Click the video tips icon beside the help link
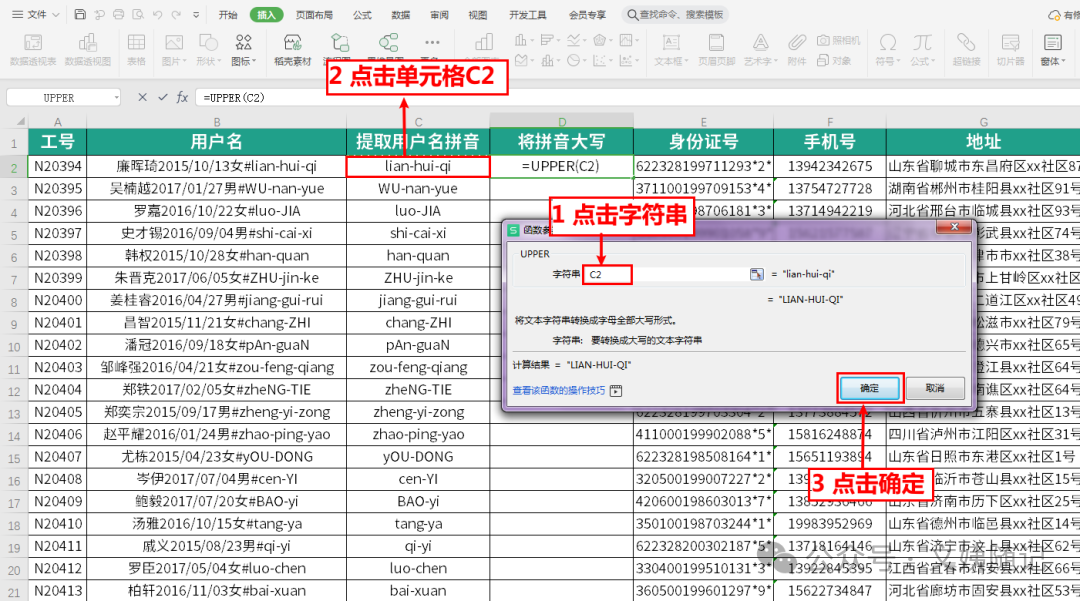Screen dimensions: 1080x601 point(616,390)
